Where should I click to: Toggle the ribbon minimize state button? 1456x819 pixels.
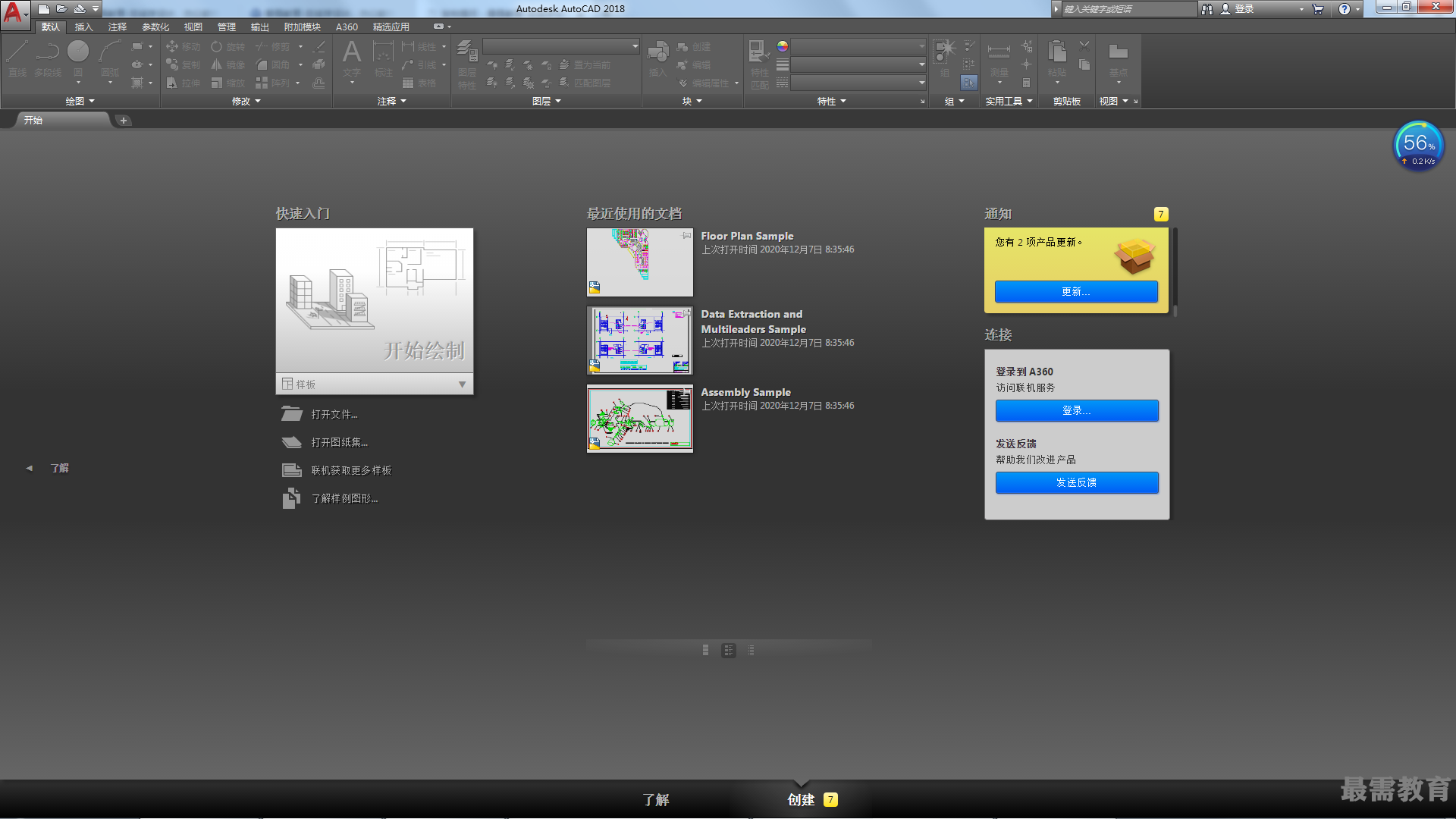438,27
